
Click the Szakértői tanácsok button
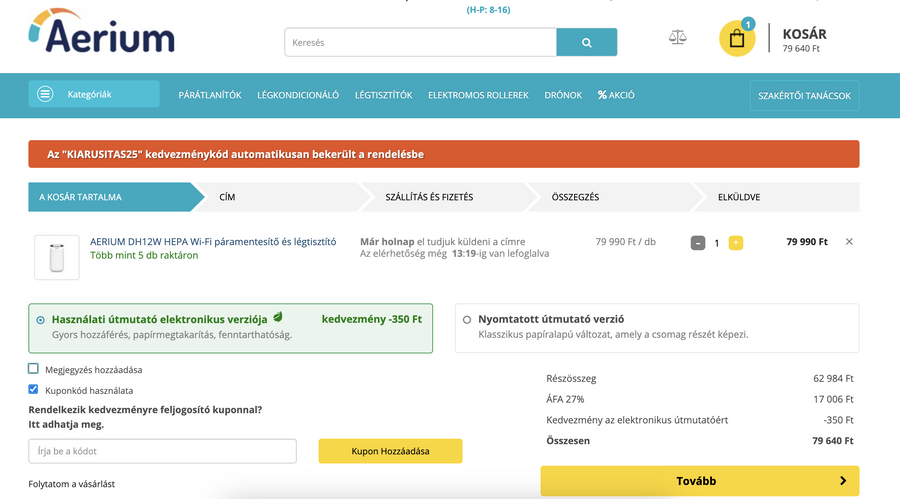coord(804,96)
